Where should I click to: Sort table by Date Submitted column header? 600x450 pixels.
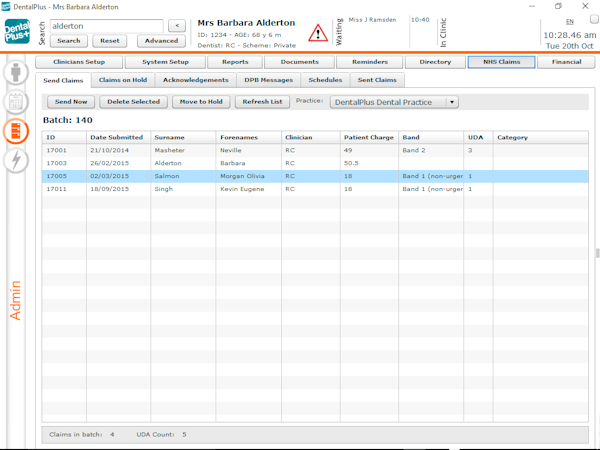pos(116,137)
